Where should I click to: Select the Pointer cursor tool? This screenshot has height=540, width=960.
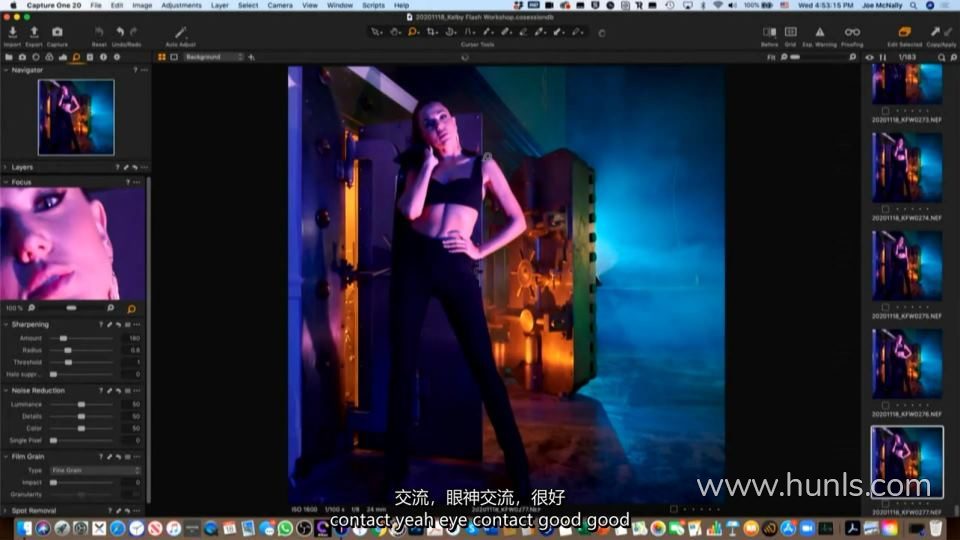[x=376, y=32]
